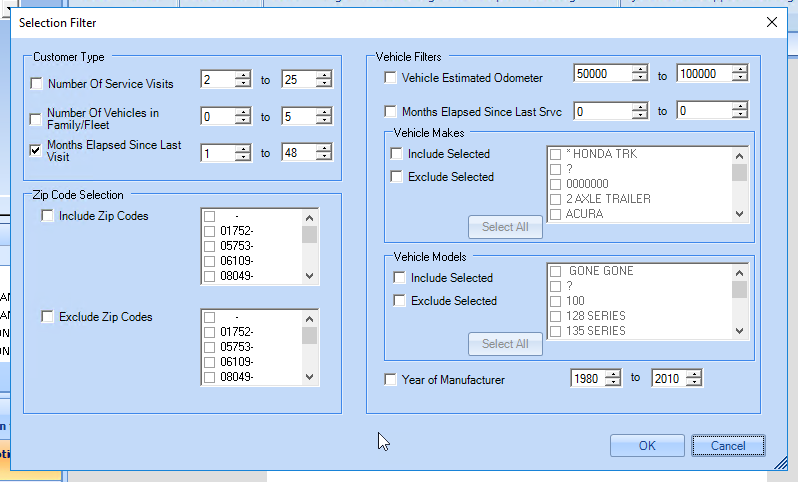Close the Selection Filter window
The image size is (798, 482).
point(771,22)
